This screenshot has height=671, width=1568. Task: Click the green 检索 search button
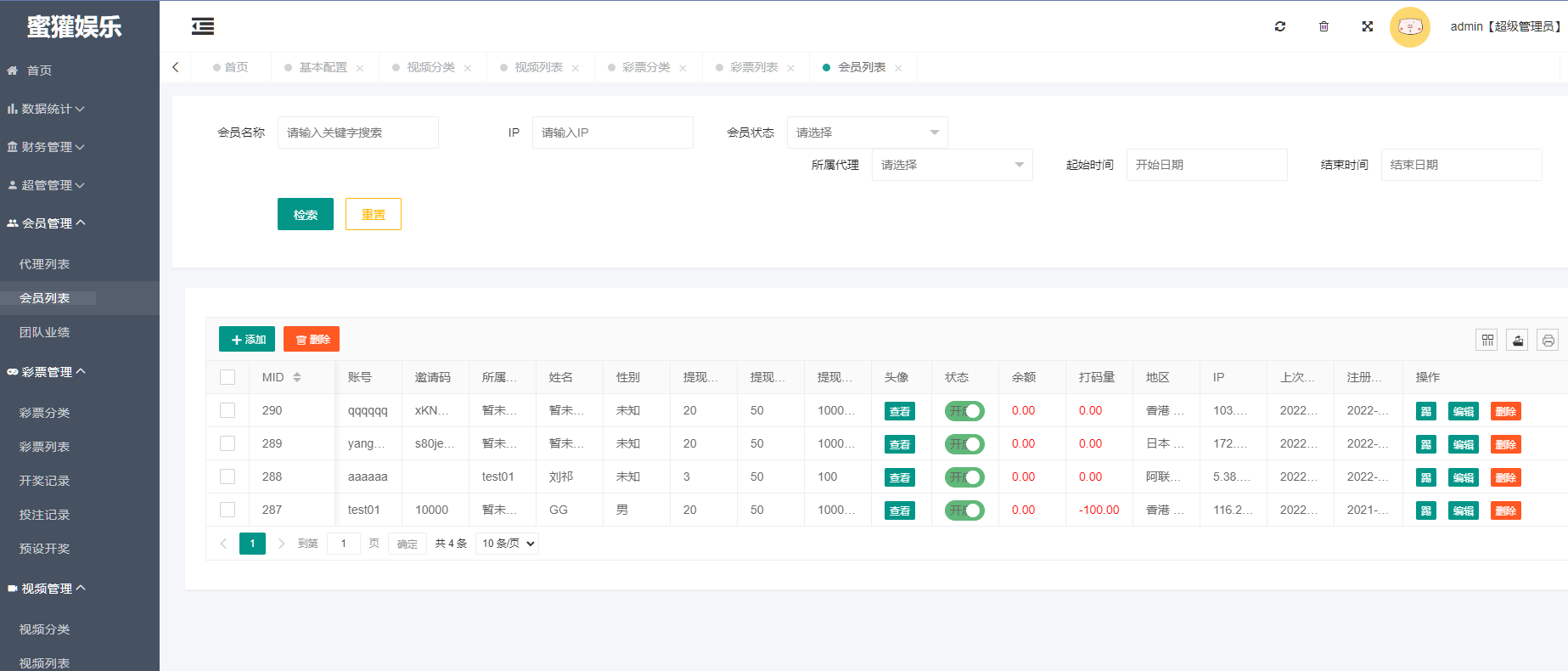click(306, 214)
